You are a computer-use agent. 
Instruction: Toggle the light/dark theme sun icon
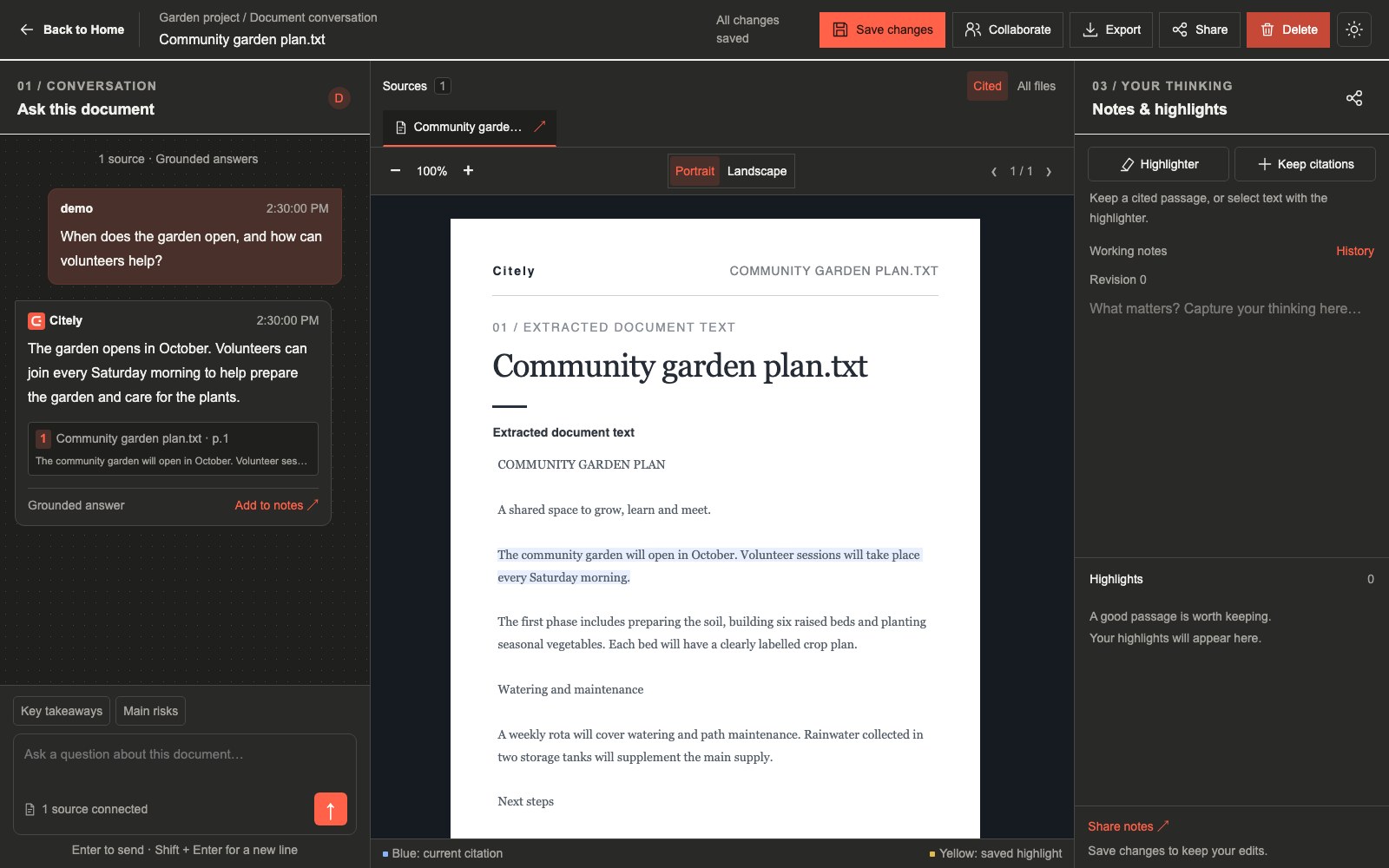coord(1353,30)
